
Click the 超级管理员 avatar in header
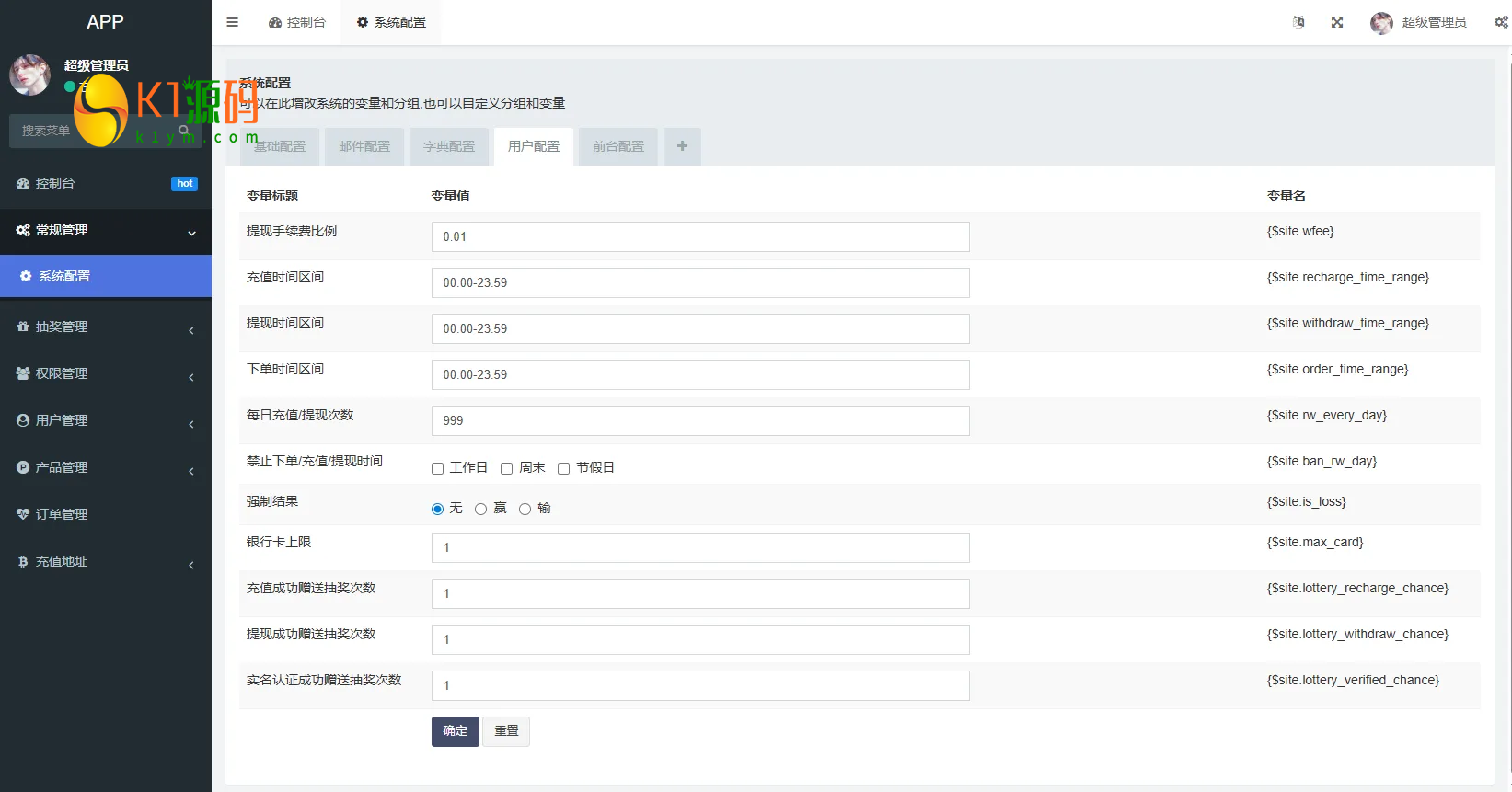[x=1381, y=23]
